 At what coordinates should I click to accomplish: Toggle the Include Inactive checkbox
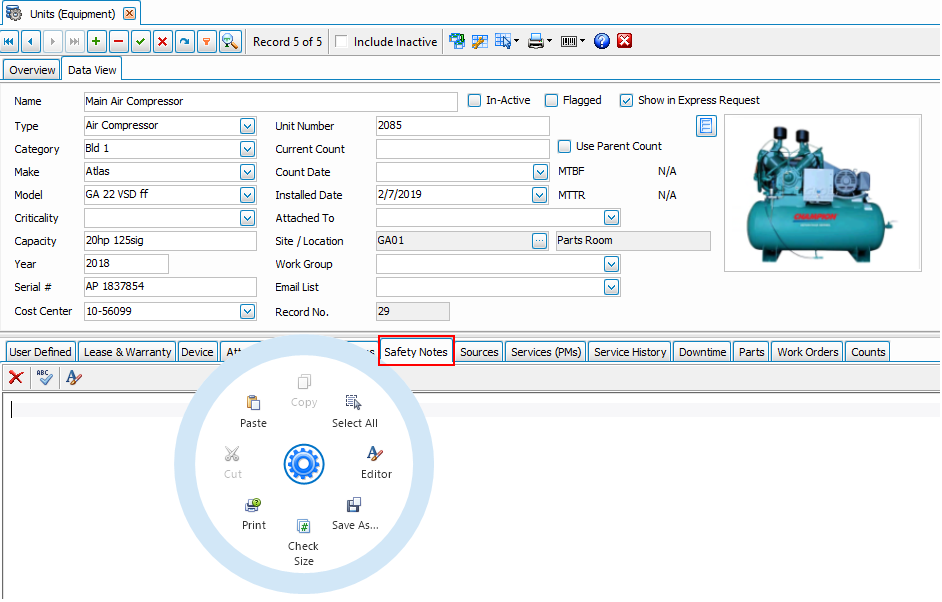tap(341, 41)
